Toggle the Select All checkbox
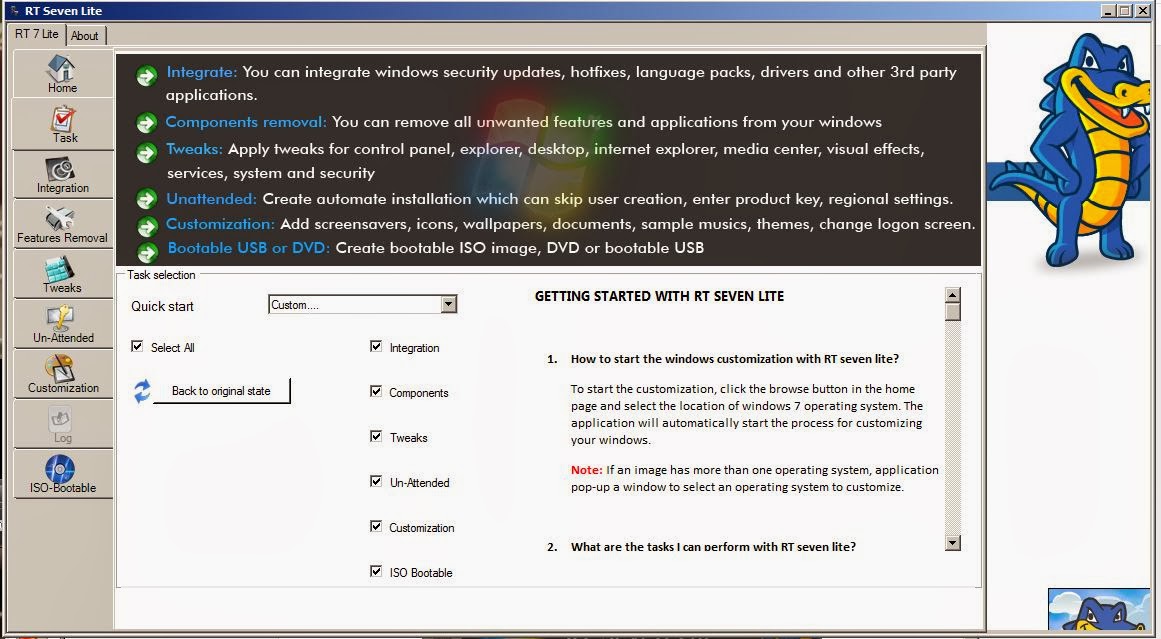This screenshot has width=1161, height=639. click(137, 346)
